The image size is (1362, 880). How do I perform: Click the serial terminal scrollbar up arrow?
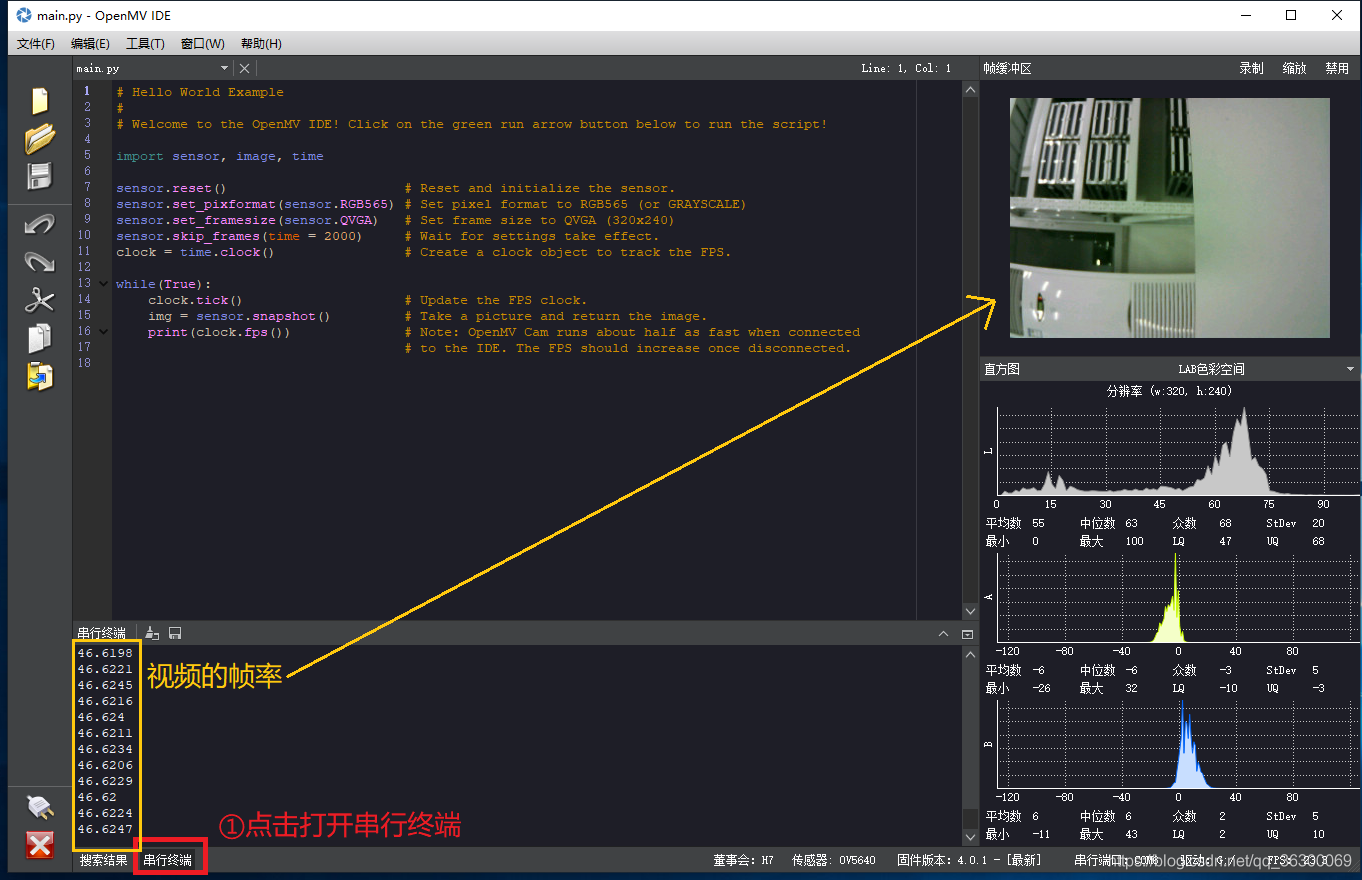(970, 653)
